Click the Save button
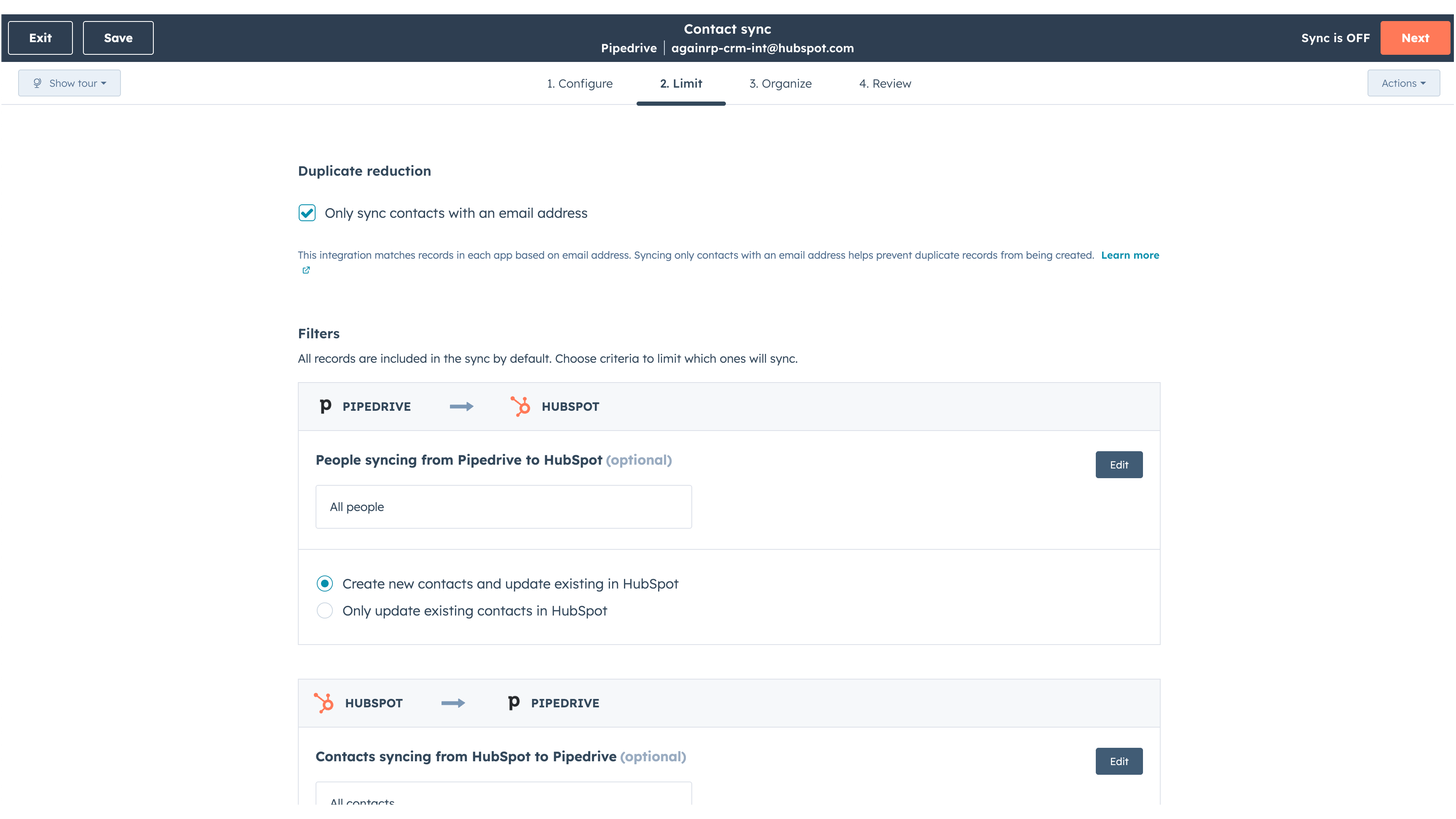Screen dimensions: 1456x819 coord(118,38)
